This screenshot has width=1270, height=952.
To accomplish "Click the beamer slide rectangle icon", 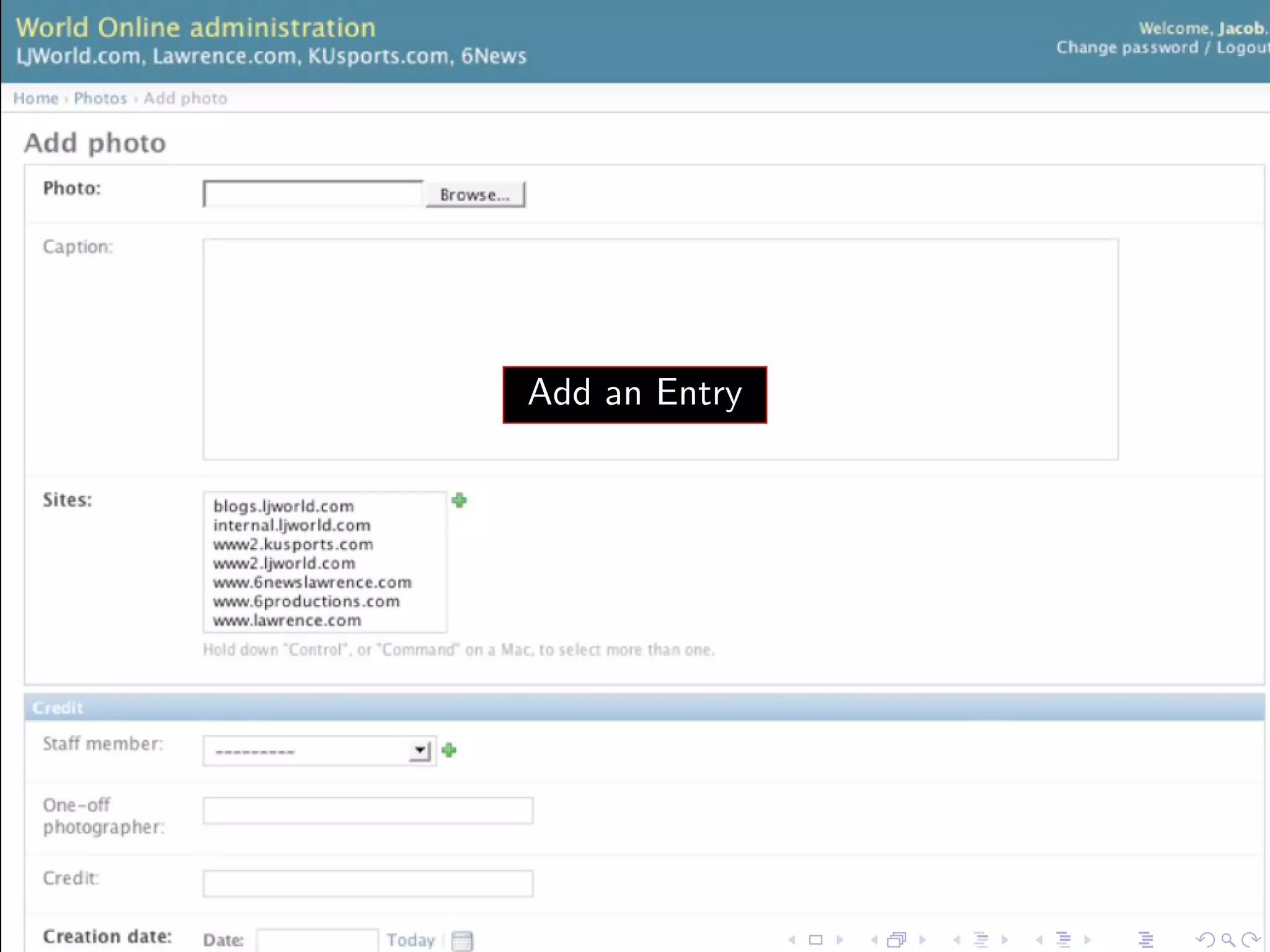I will coord(815,940).
